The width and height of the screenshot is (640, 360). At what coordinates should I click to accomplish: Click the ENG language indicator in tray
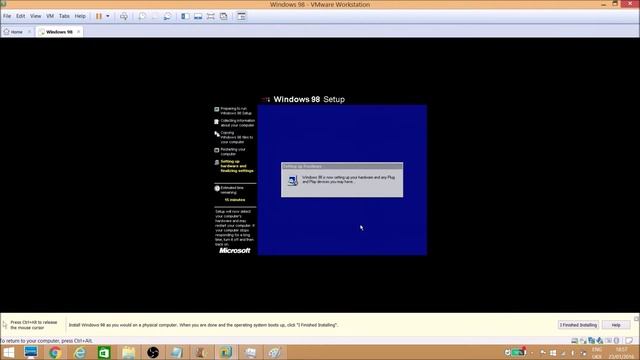[x=597, y=350]
